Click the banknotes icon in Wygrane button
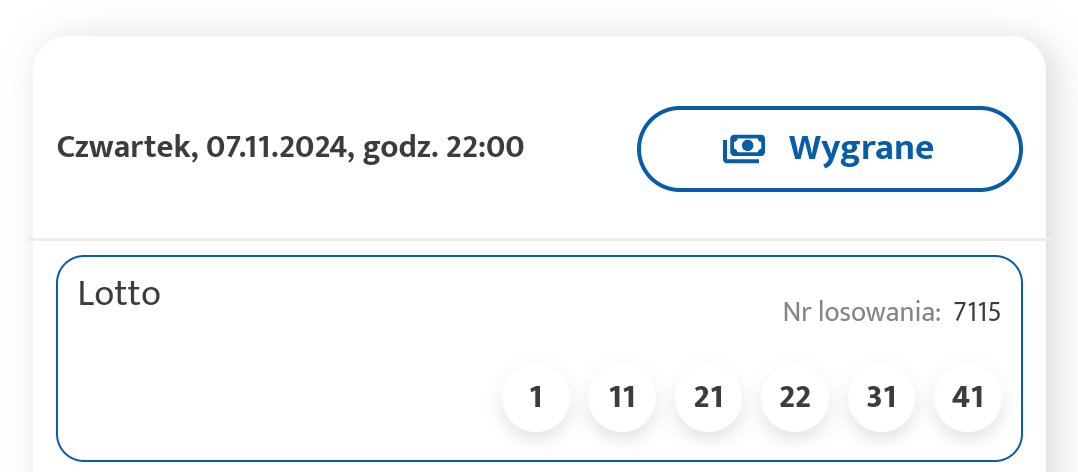1078x472 pixels. [743, 148]
